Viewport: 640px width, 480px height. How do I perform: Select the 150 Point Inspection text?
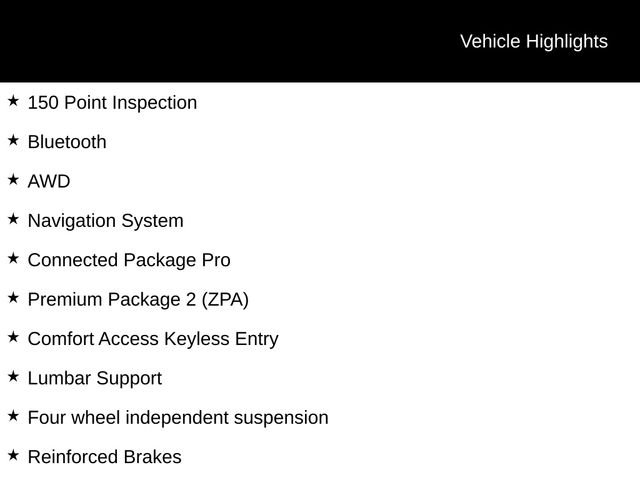[x=112, y=103]
